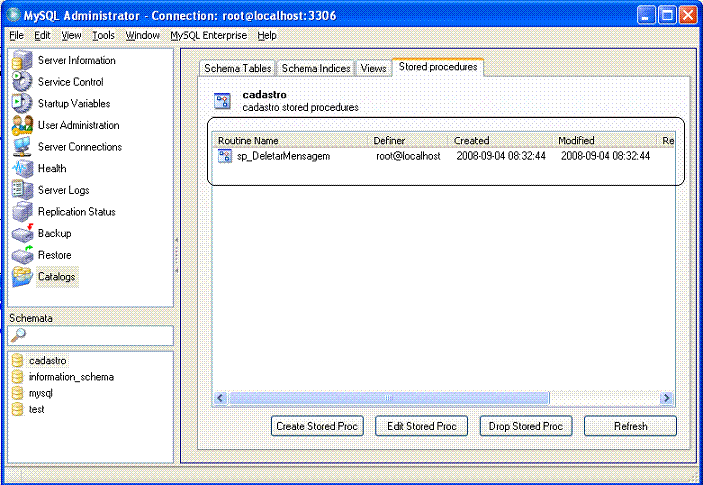
Task: Open the Help menu
Action: point(267,35)
